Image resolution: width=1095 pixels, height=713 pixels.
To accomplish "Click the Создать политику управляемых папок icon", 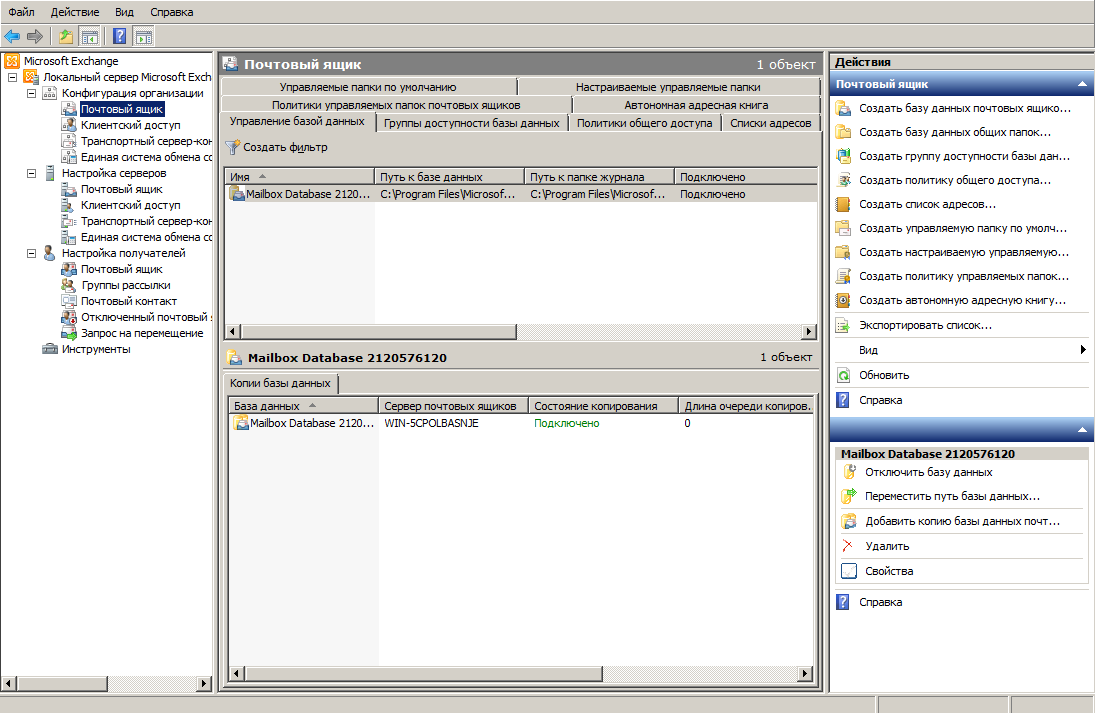I will pos(844,276).
